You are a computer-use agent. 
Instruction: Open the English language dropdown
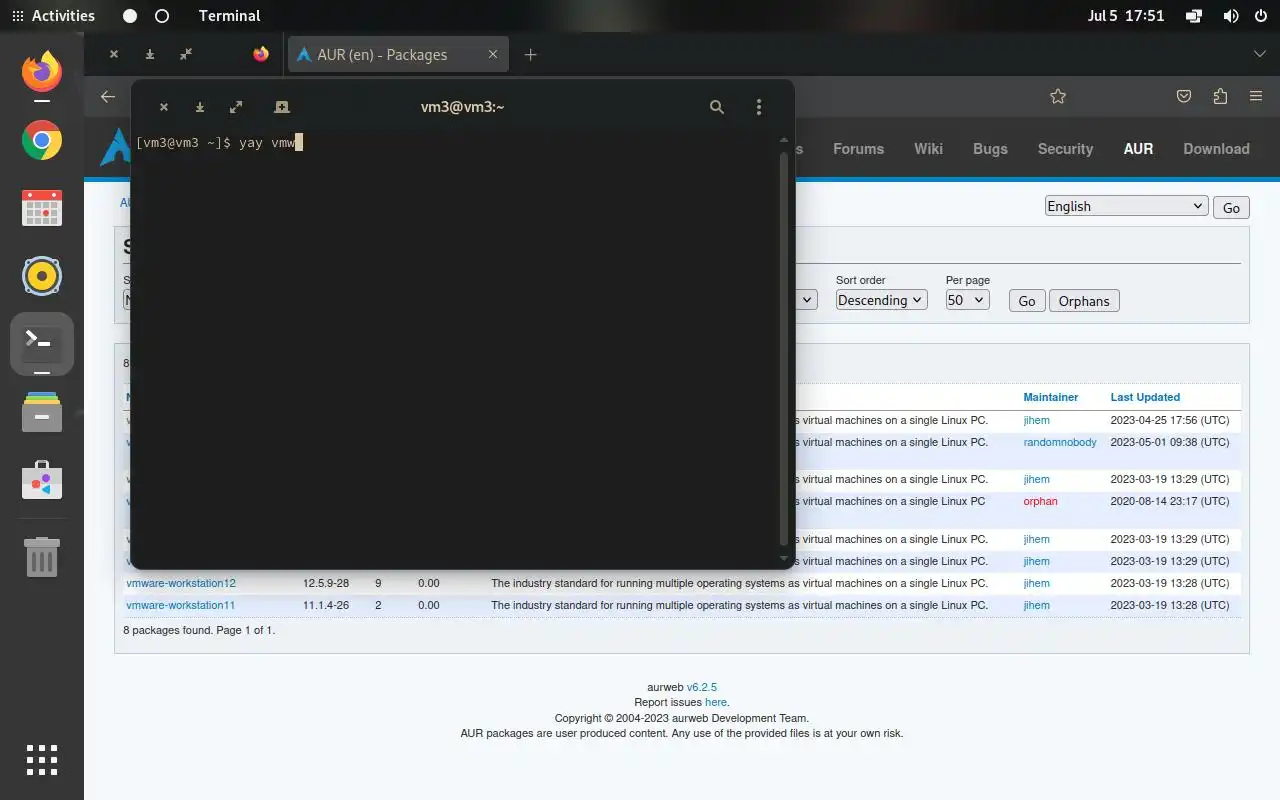(x=1126, y=206)
